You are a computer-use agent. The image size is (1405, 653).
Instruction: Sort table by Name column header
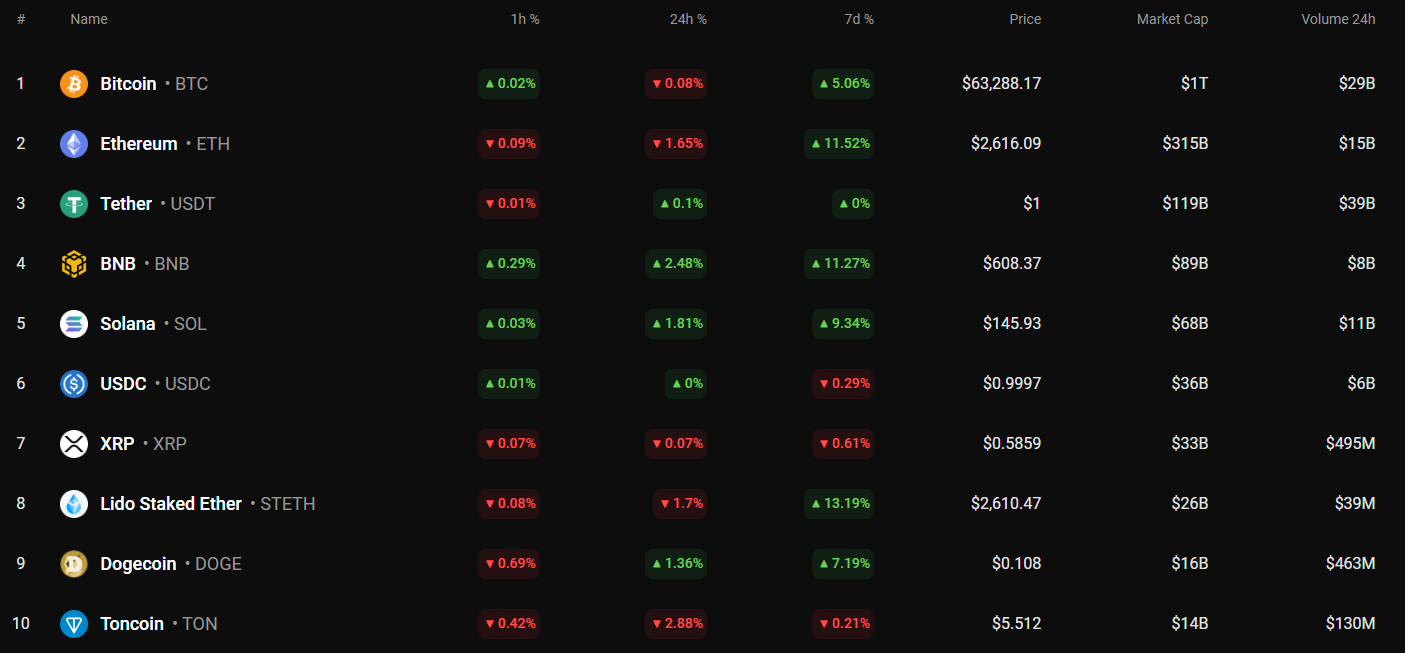(89, 19)
